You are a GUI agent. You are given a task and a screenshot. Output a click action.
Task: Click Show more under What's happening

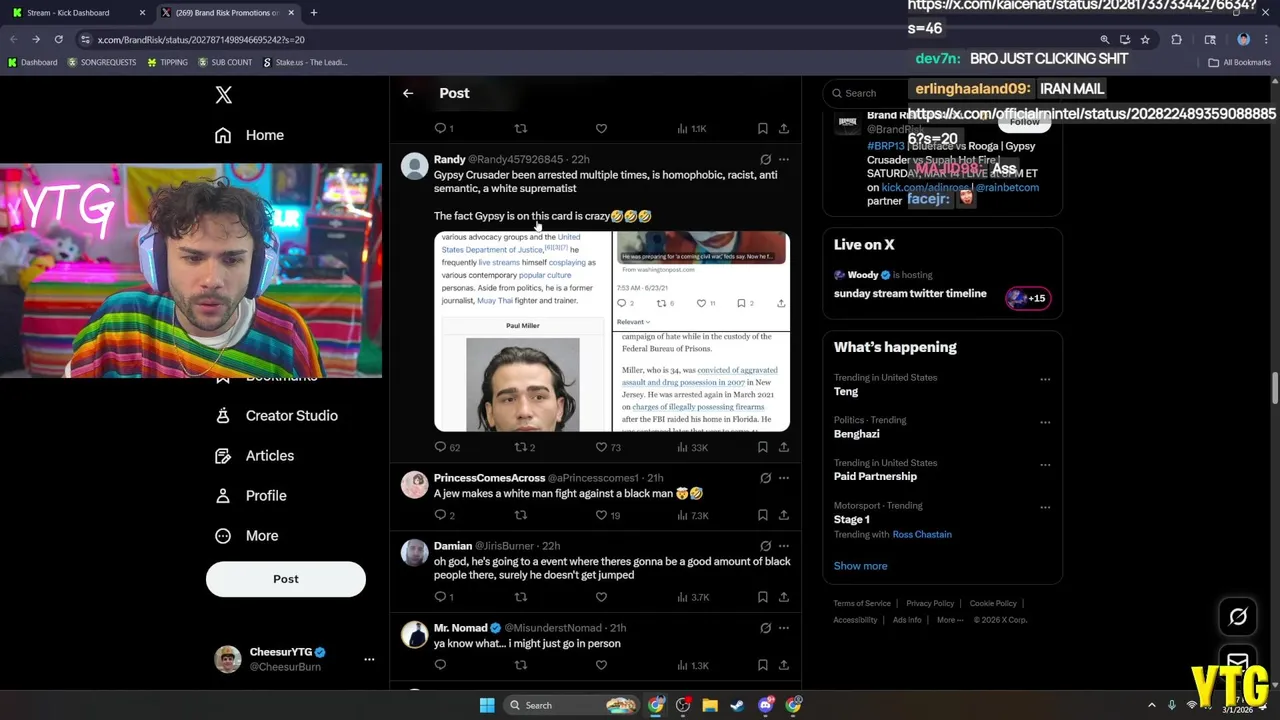tap(860, 566)
